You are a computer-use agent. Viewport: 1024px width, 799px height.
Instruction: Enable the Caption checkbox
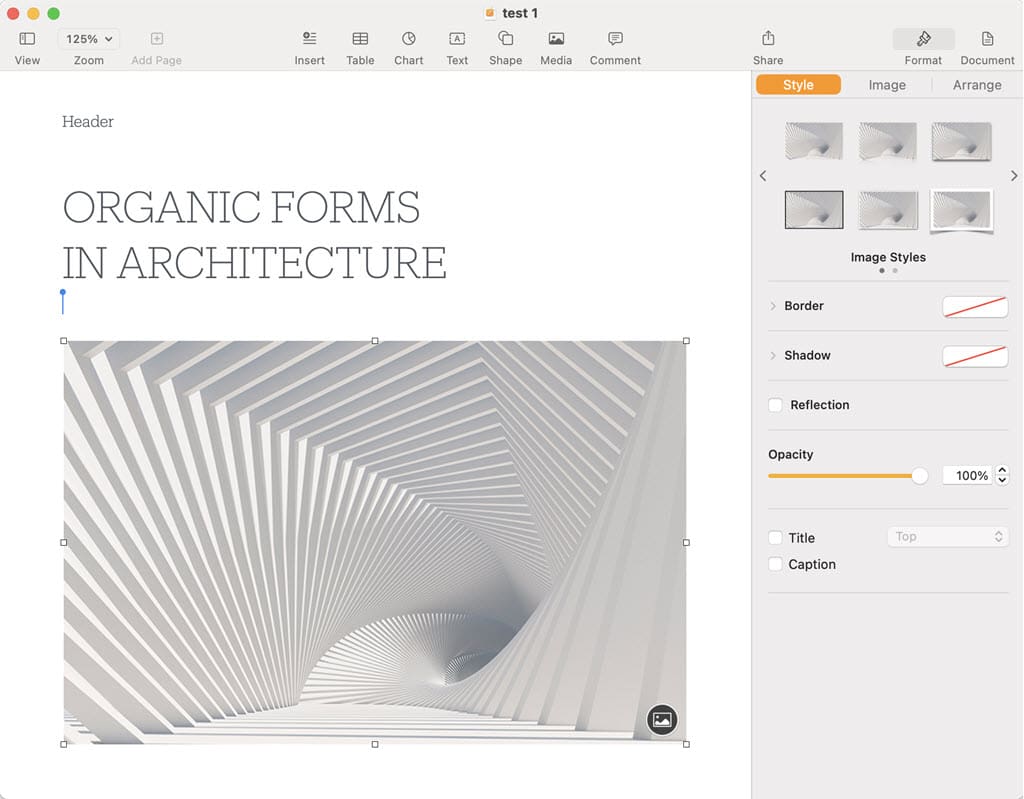(x=775, y=565)
